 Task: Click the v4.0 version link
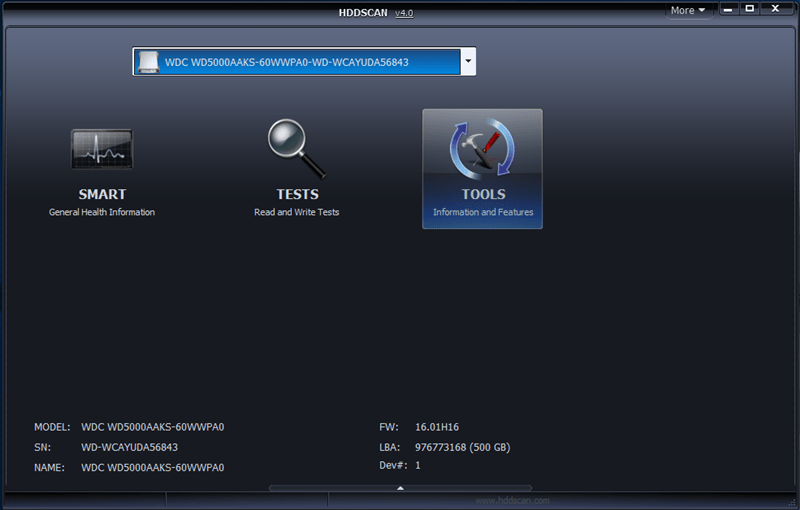pos(404,13)
